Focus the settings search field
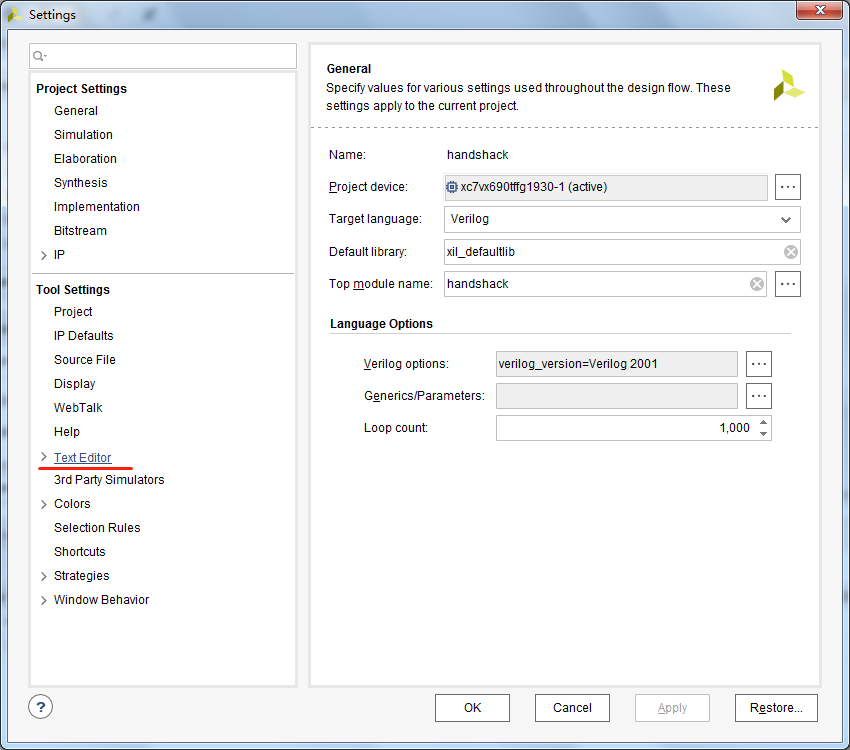The height and width of the screenshot is (750, 850). pos(163,56)
